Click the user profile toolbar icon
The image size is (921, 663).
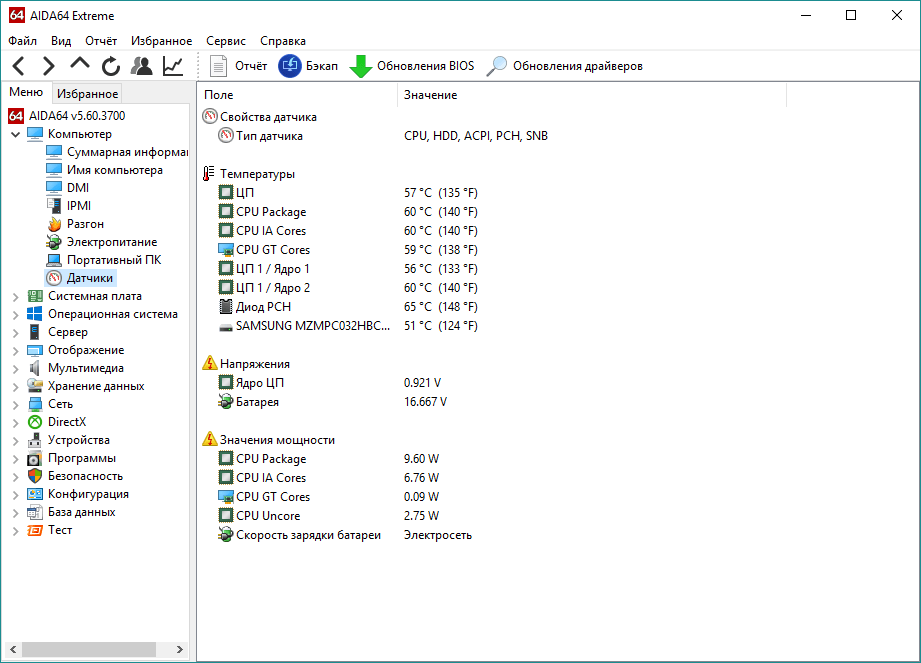(x=142, y=66)
